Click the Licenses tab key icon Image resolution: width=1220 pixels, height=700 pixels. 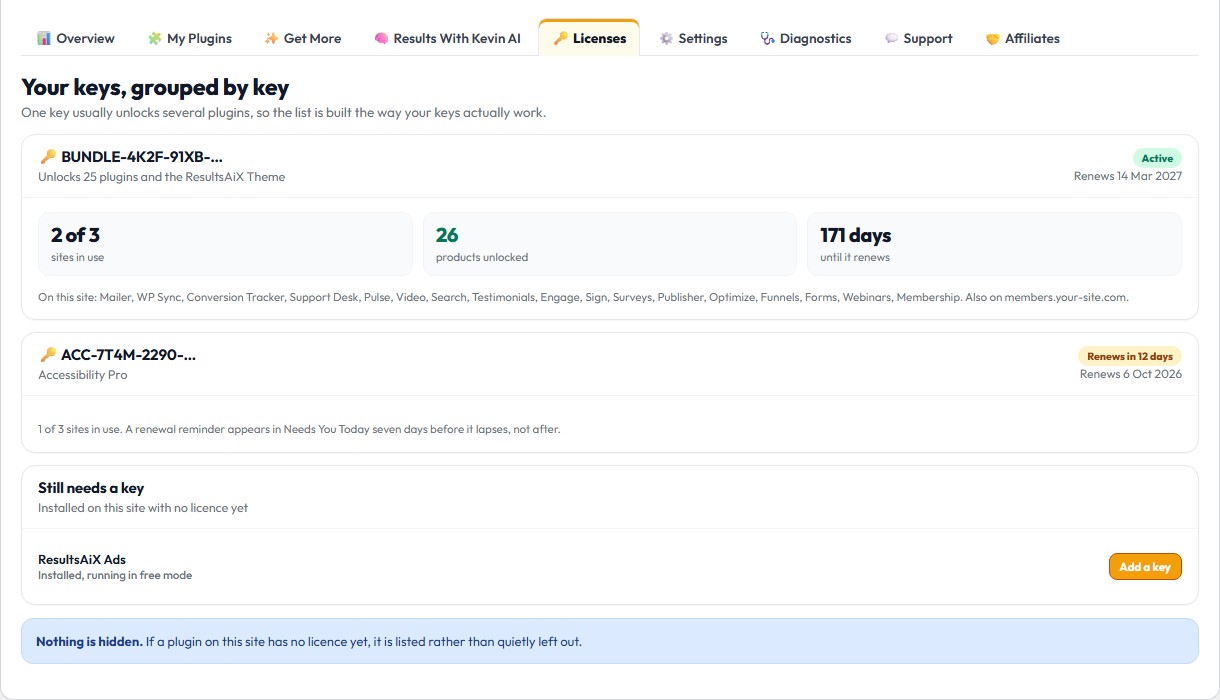coord(560,38)
